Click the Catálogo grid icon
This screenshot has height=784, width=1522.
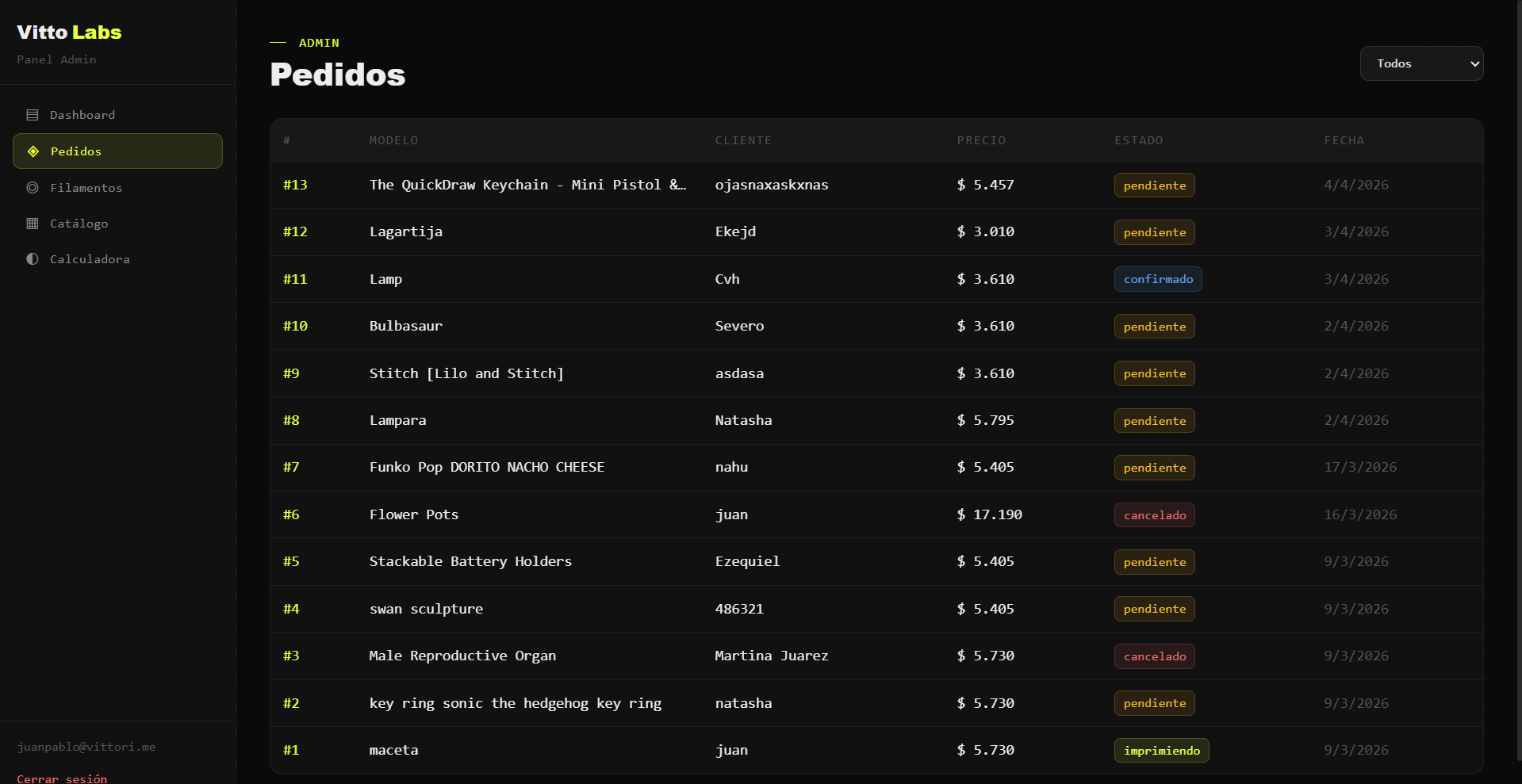pyautogui.click(x=33, y=224)
